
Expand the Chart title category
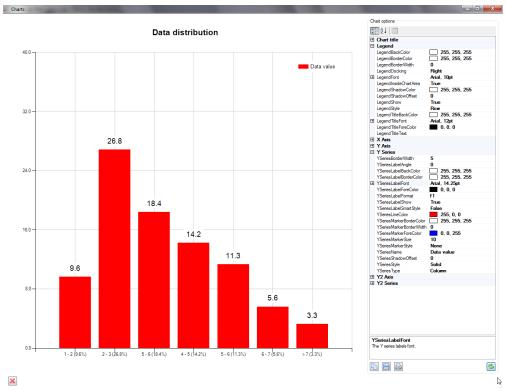pyautogui.click(x=372, y=40)
